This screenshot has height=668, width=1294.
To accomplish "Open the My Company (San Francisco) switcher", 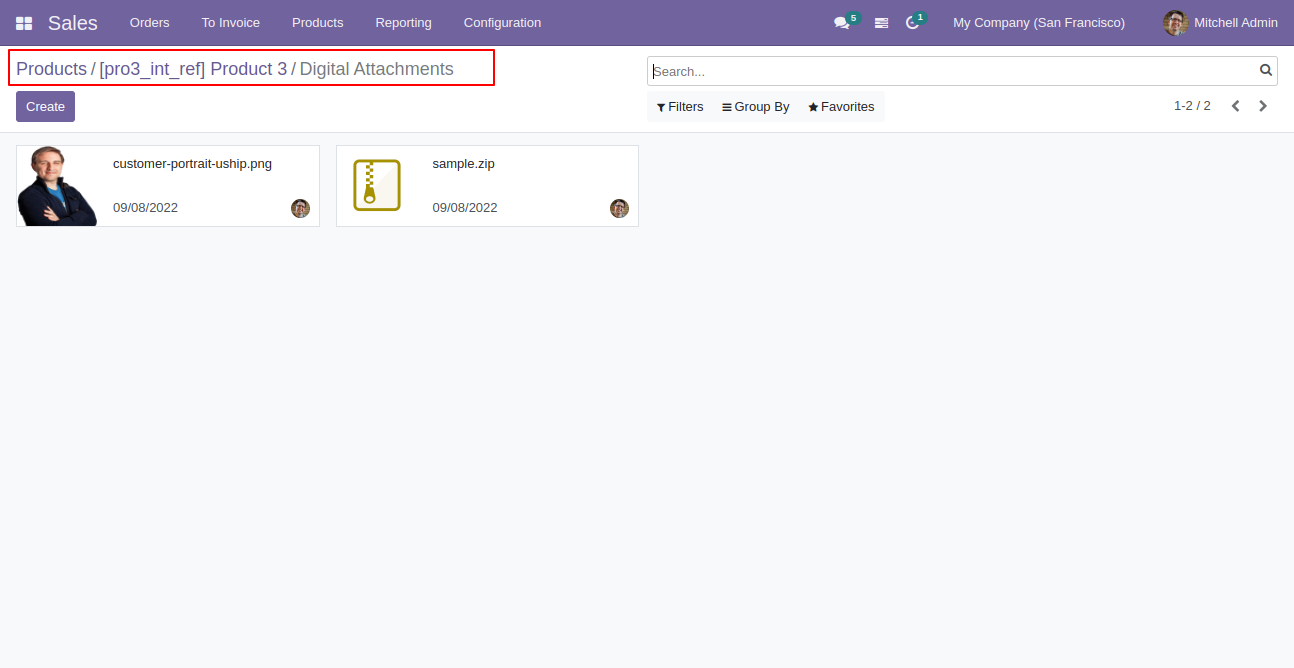I will coord(1039,23).
